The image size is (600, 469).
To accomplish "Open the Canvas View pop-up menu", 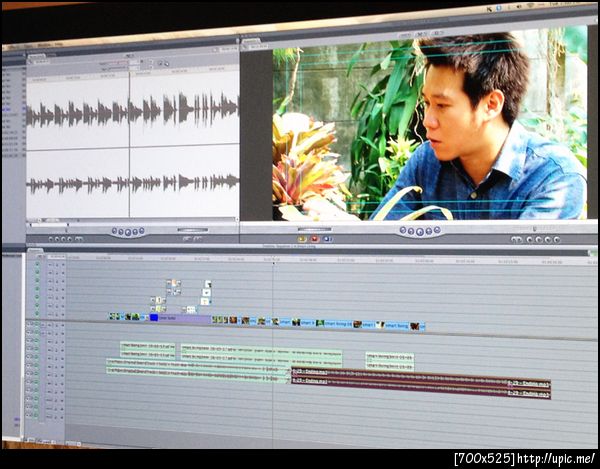I will pos(437,34).
